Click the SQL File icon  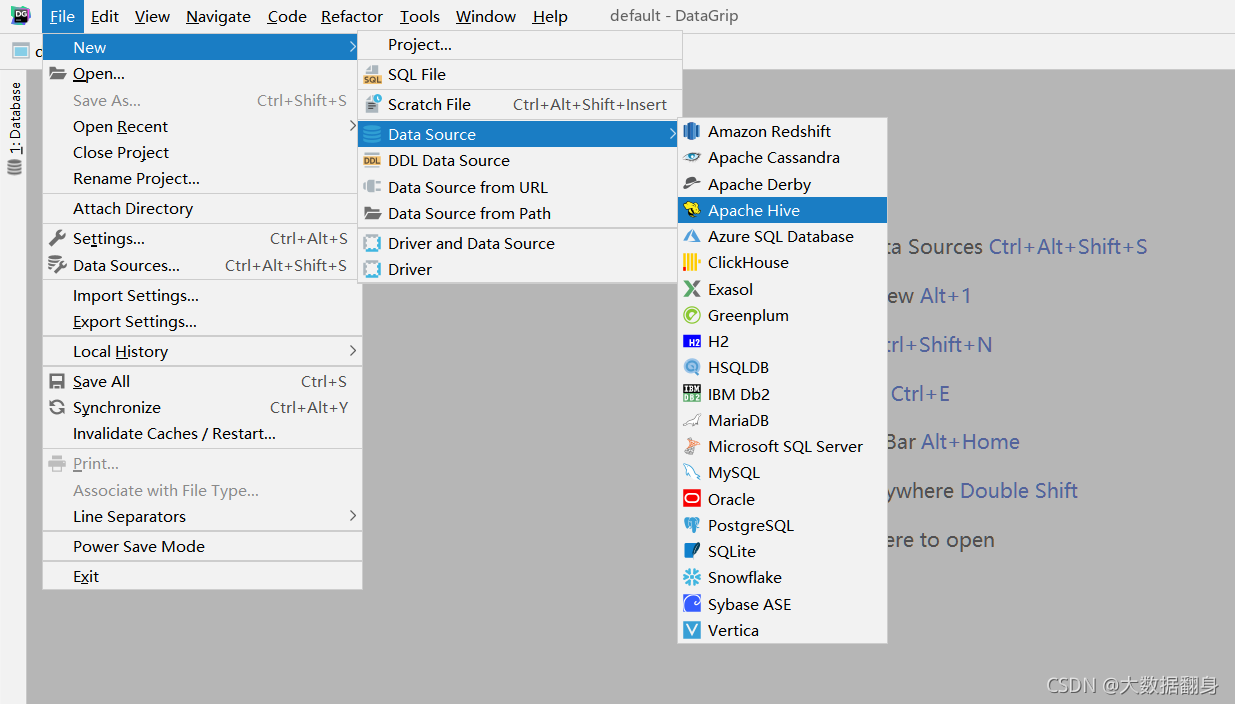click(372, 75)
